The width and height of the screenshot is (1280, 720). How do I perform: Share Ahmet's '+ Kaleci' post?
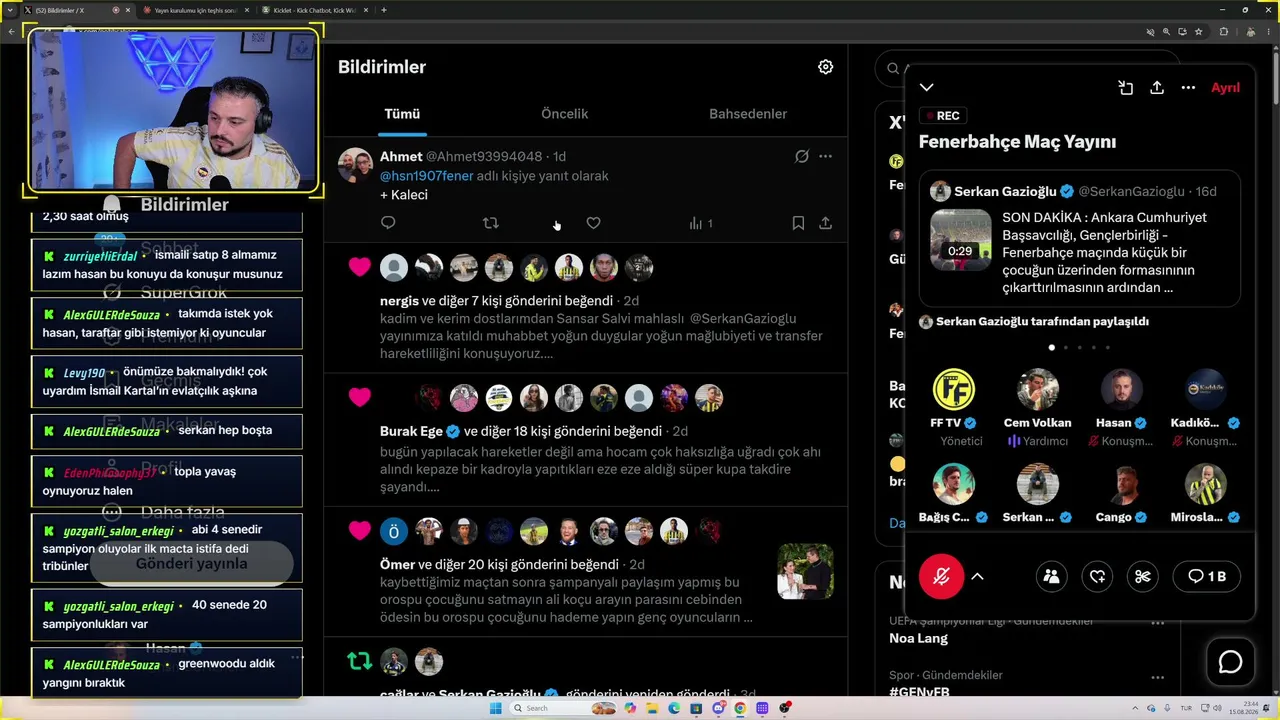pos(825,223)
